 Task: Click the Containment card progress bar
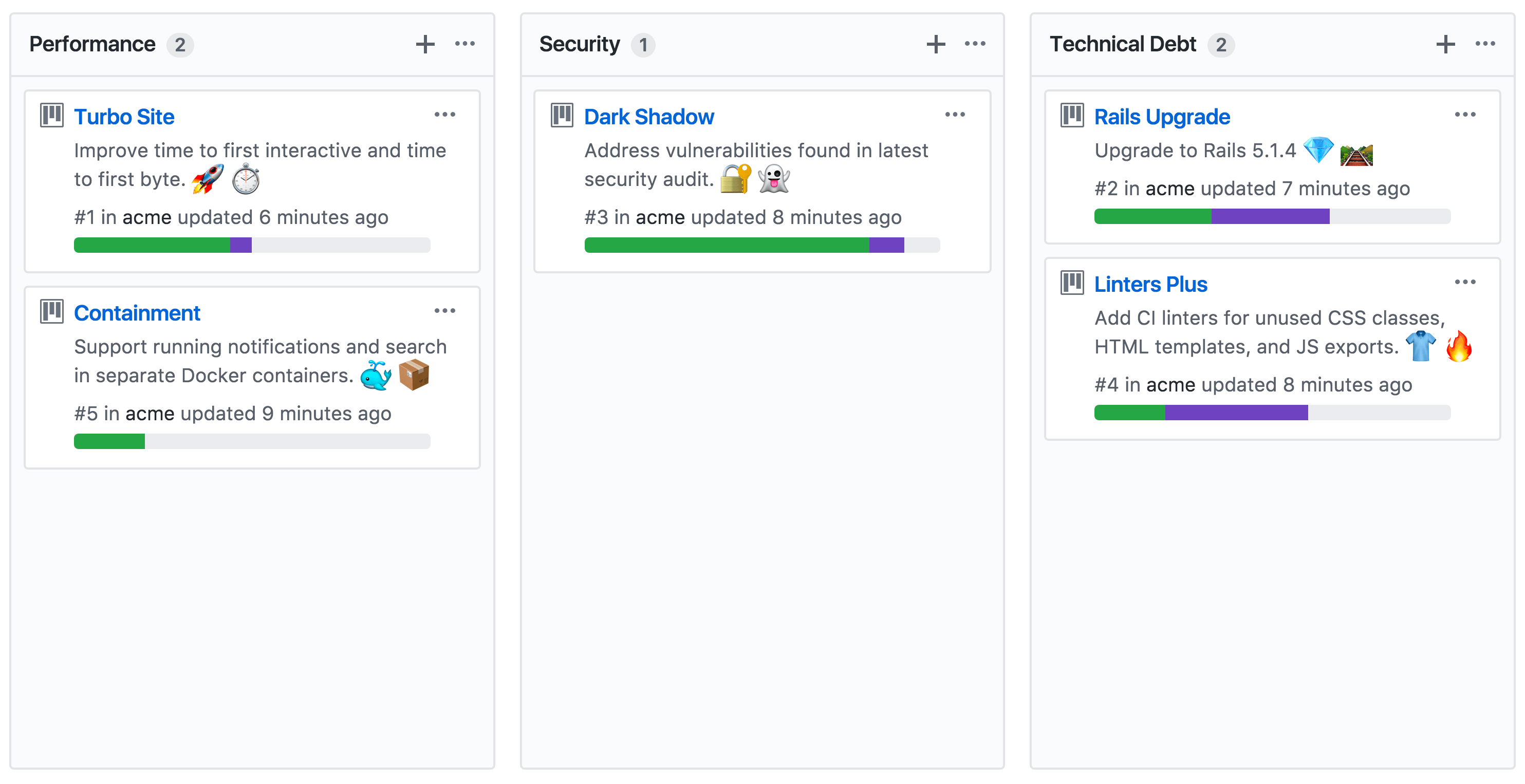[252, 441]
